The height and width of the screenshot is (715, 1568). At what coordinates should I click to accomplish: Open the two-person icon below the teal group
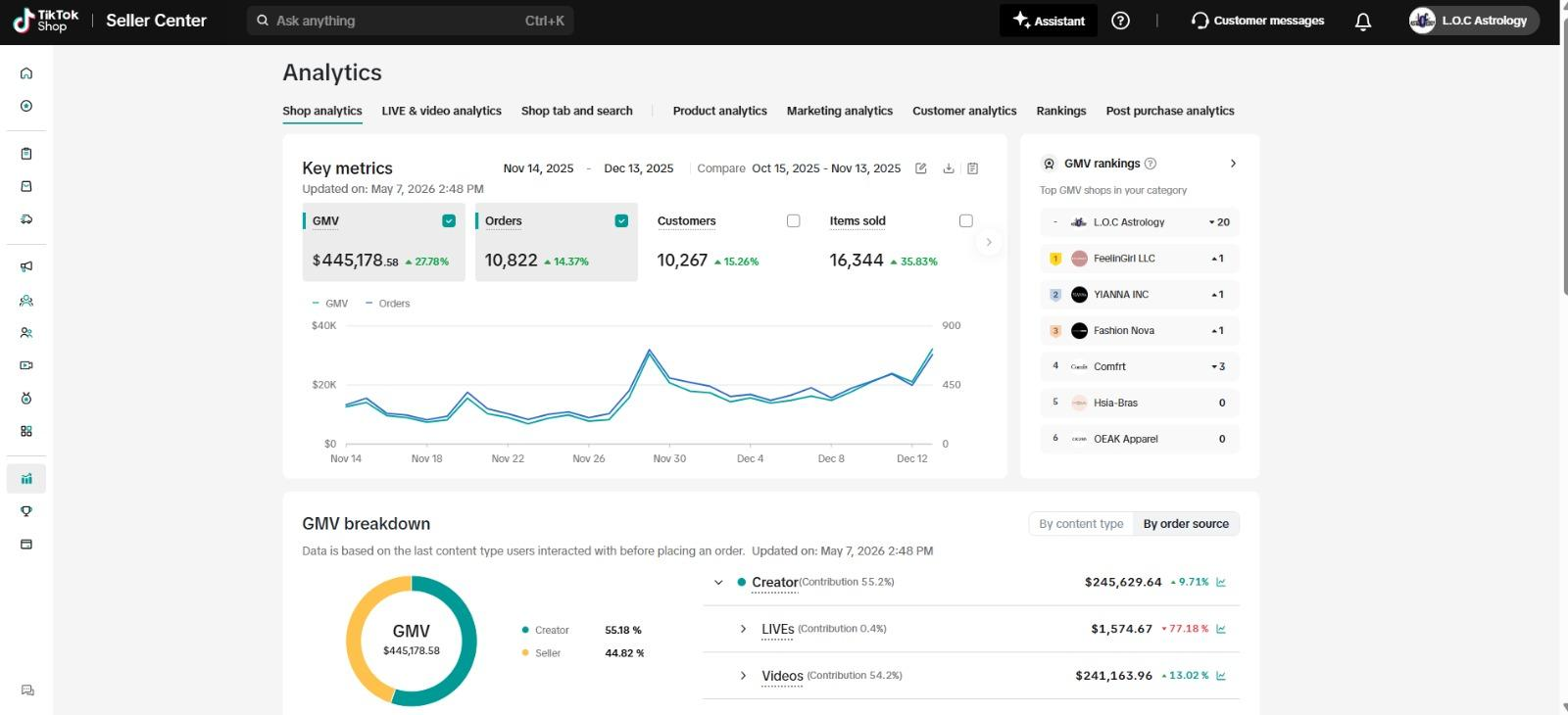(26, 333)
